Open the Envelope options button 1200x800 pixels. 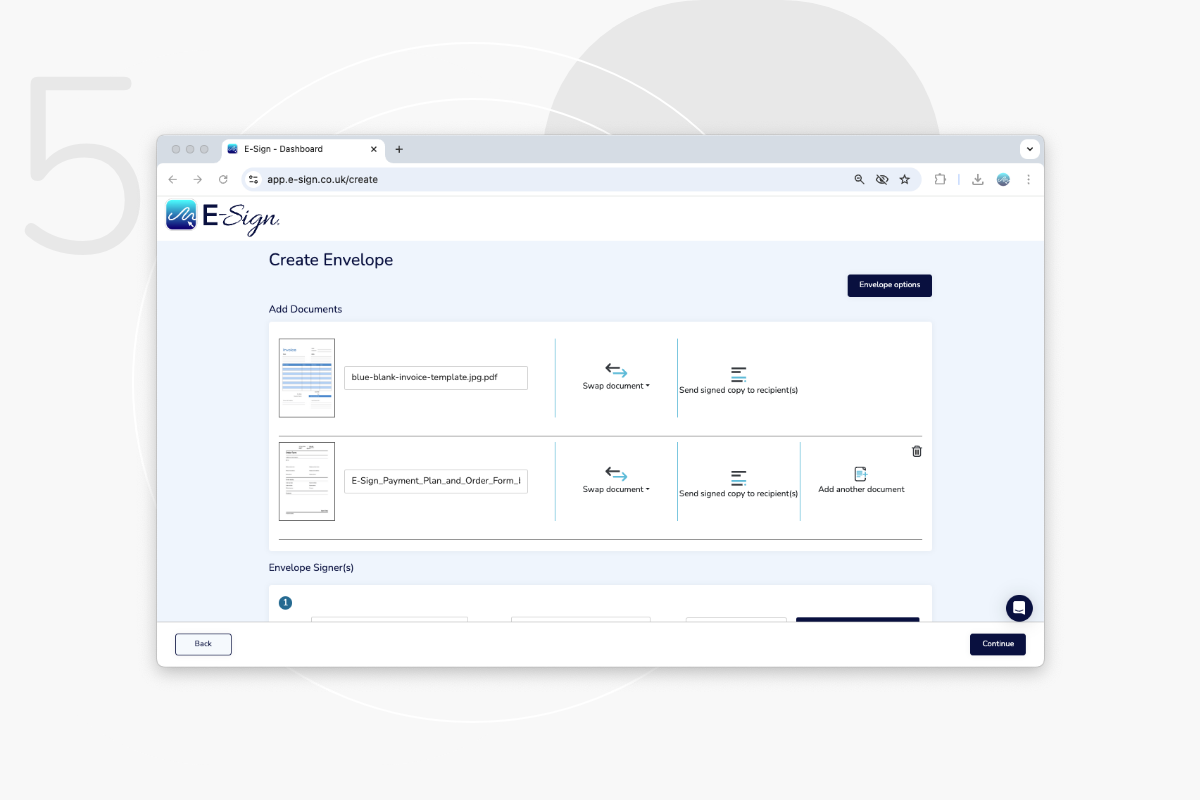889,285
